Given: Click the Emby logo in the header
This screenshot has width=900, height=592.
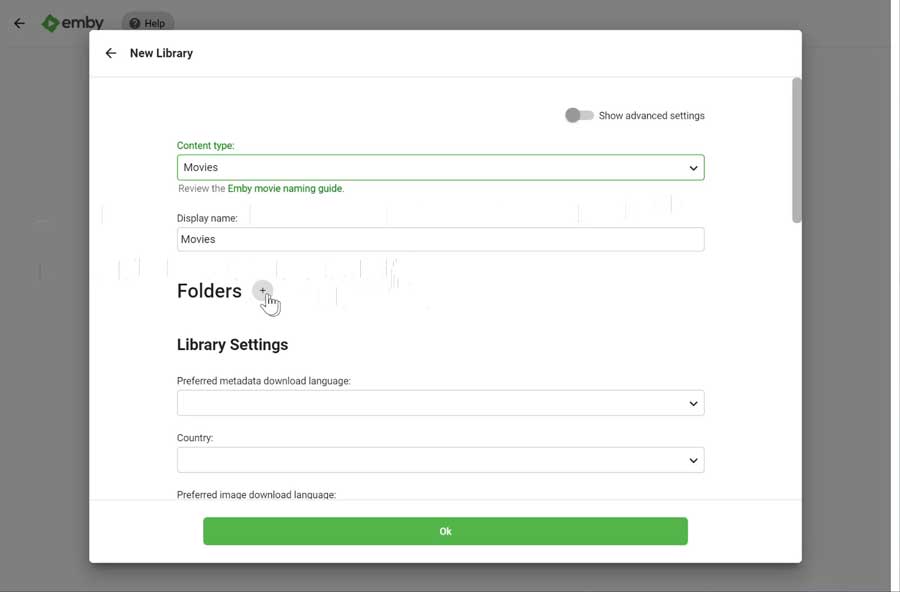Looking at the screenshot, I should click(73, 23).
